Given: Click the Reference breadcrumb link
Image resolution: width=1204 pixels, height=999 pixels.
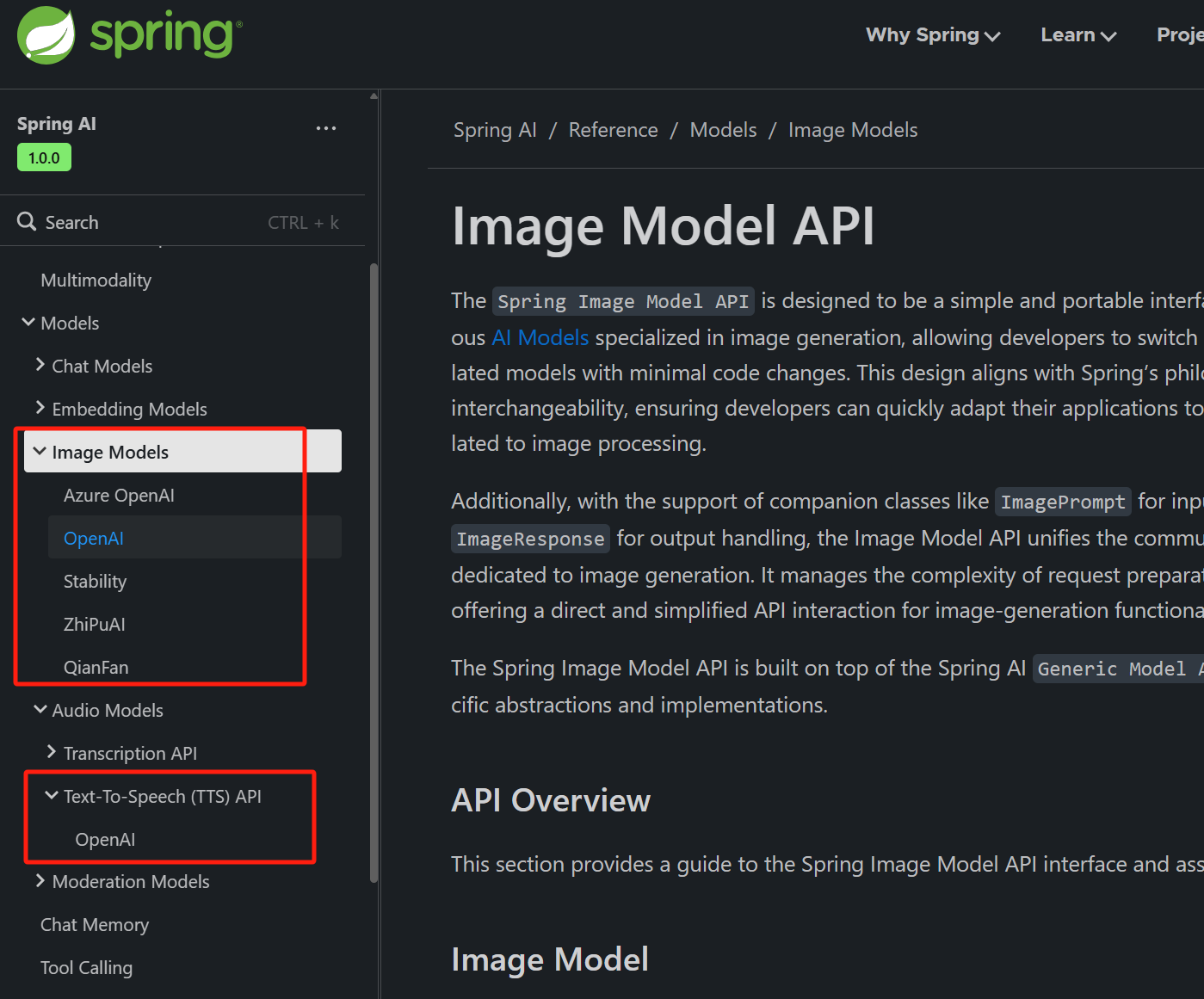Looking at the screenshot, I should point(613,130).
